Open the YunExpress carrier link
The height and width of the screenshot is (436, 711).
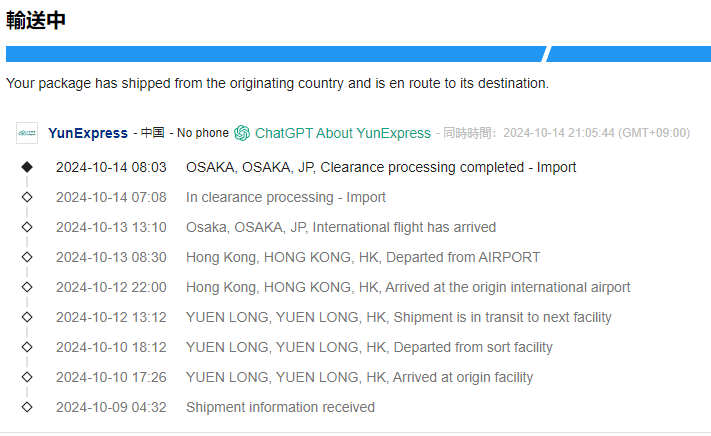coord(88,133)
